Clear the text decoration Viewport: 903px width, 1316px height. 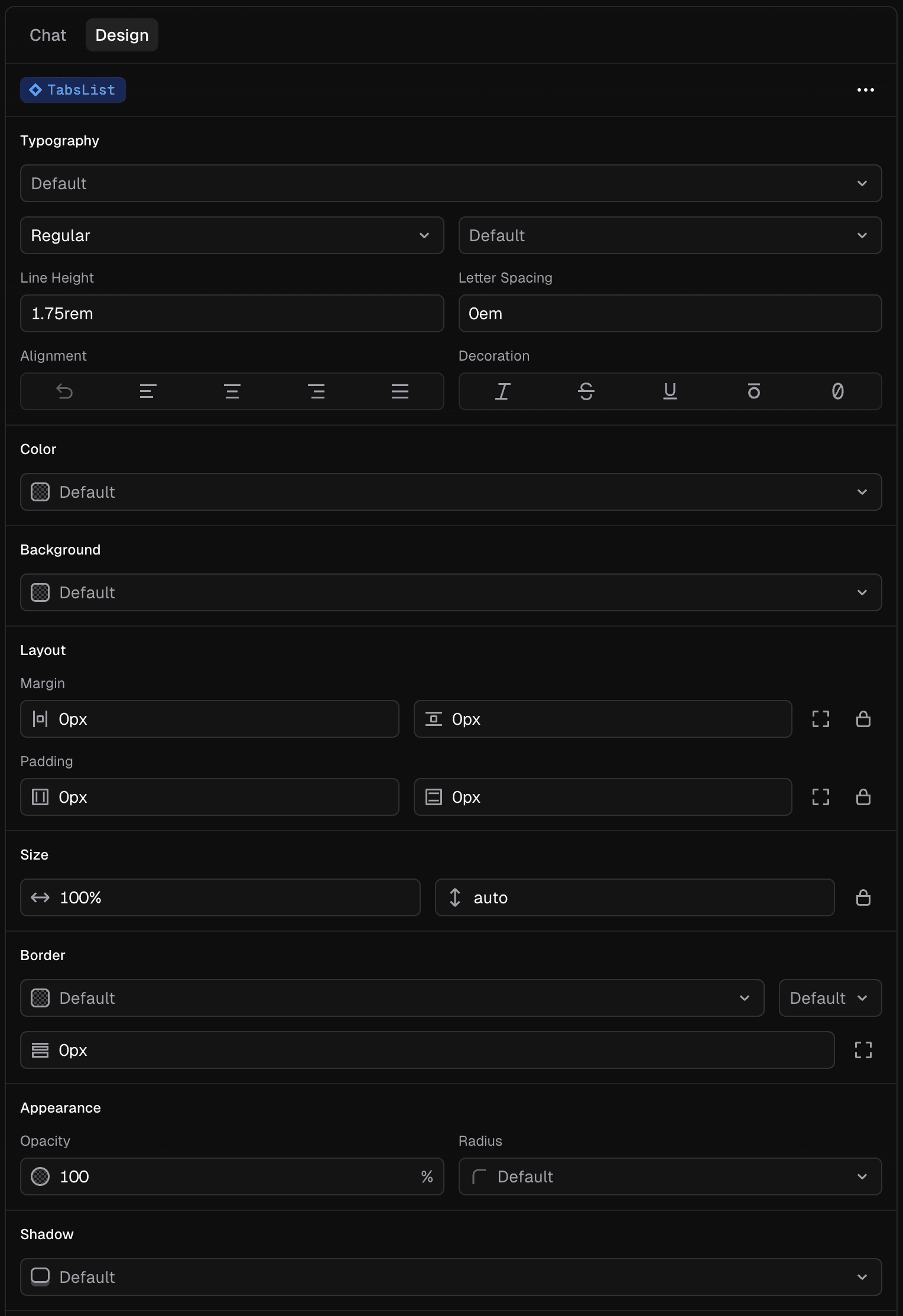click(838, 391)
